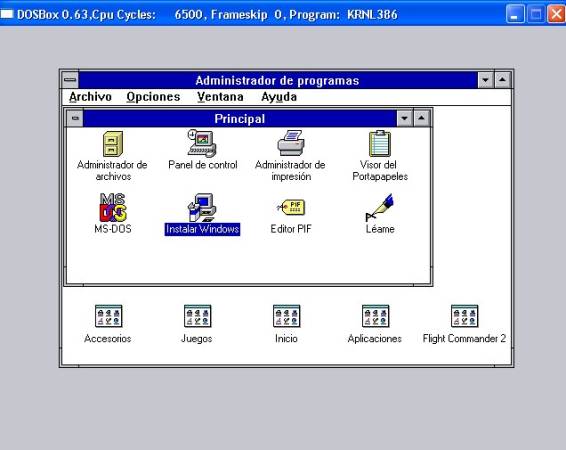Minimize the Principal group window
Viewport: 566px width, 450px height.
pos(404,118)
